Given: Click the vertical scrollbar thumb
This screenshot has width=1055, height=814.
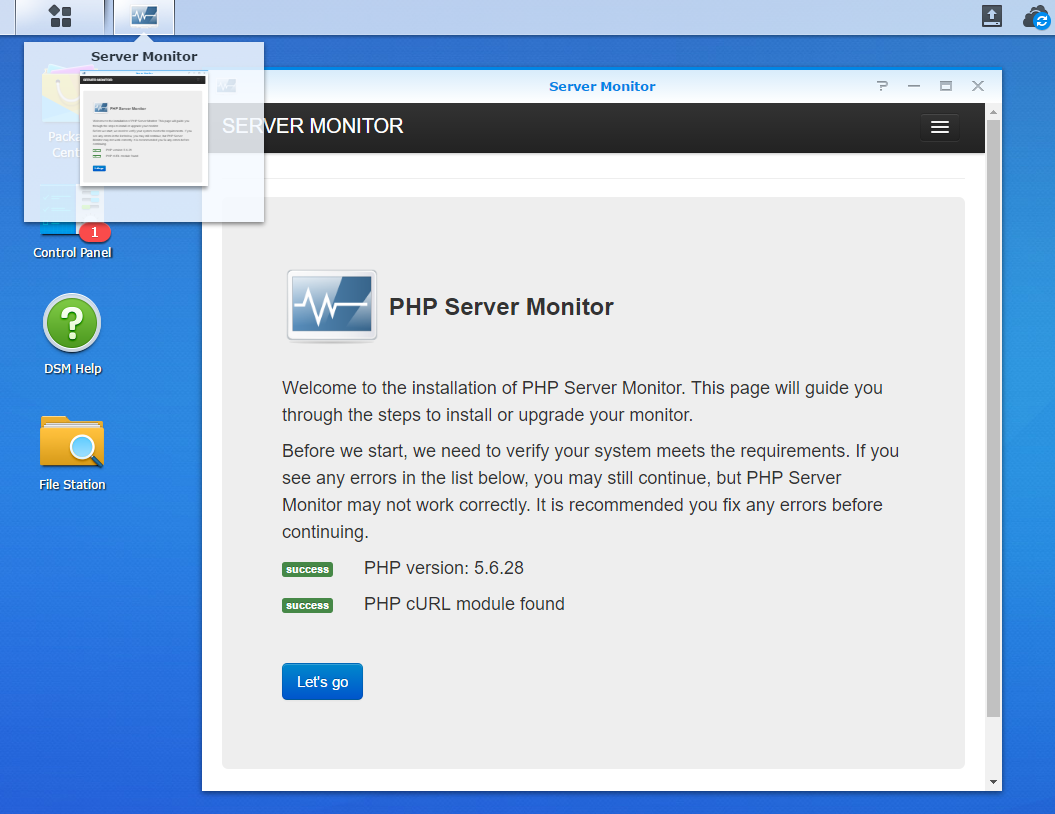Looking at the screenshot, I should tap(993, 418).
